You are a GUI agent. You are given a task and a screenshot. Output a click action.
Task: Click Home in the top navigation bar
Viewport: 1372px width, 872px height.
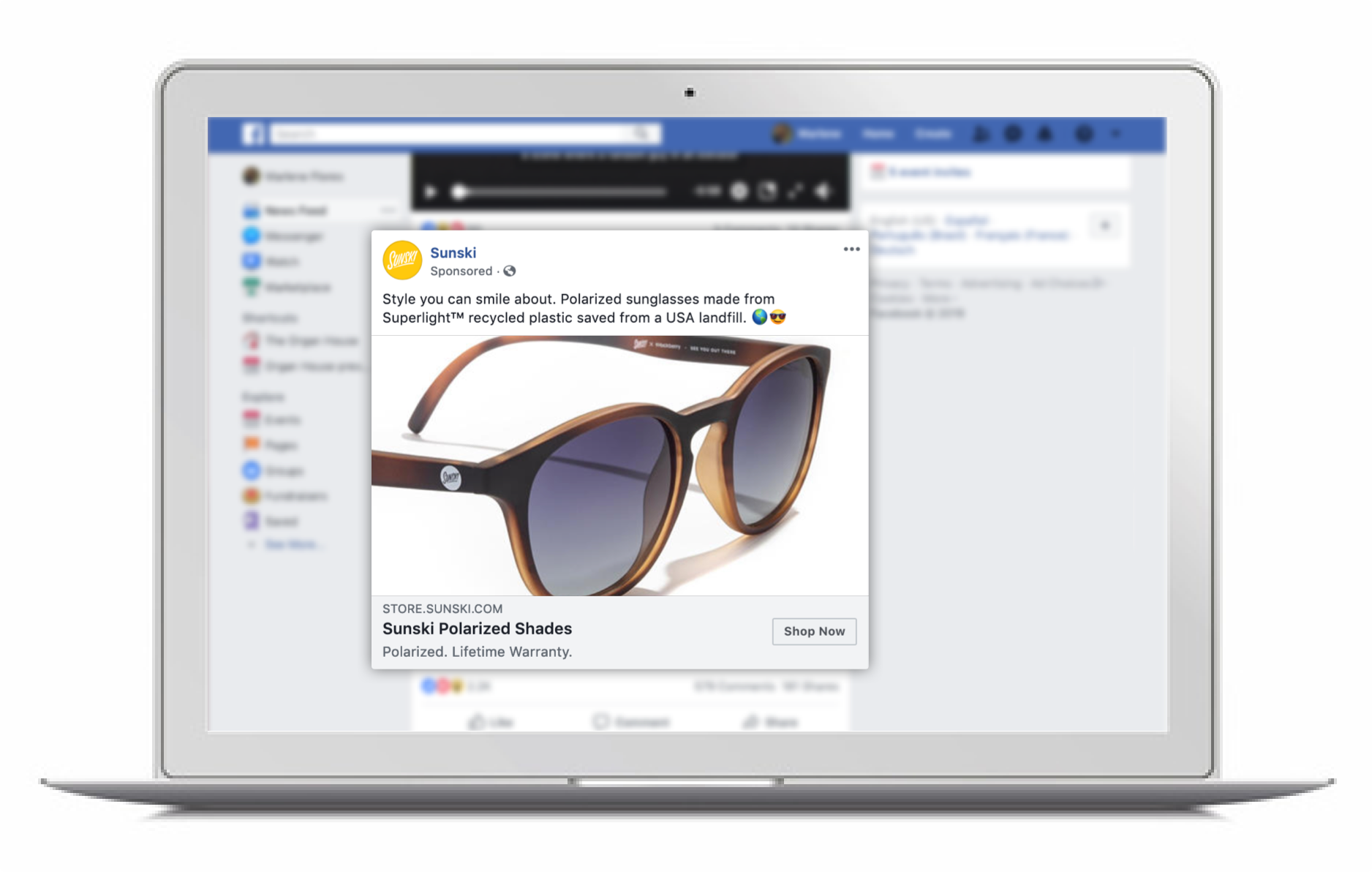click(x=879, y=133)
